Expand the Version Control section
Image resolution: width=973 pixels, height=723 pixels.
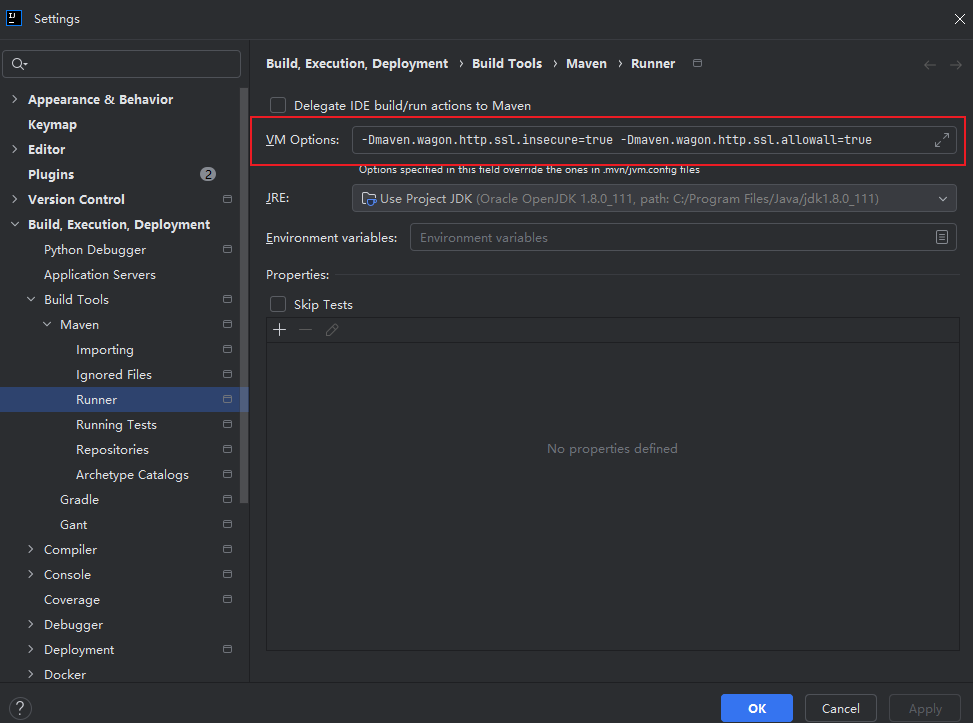[x=15, y=199]
